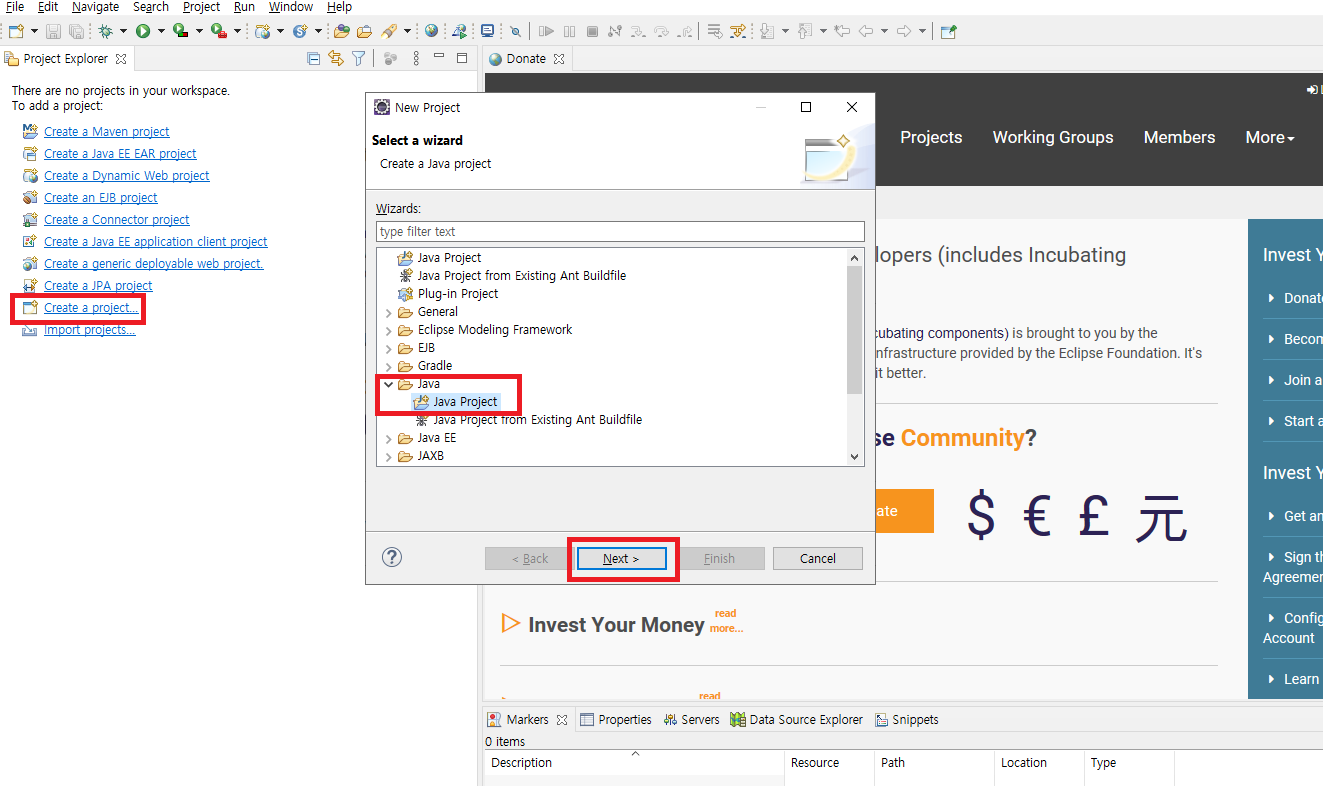Click the Run Last Tool coverage icon

coord(181,31)
